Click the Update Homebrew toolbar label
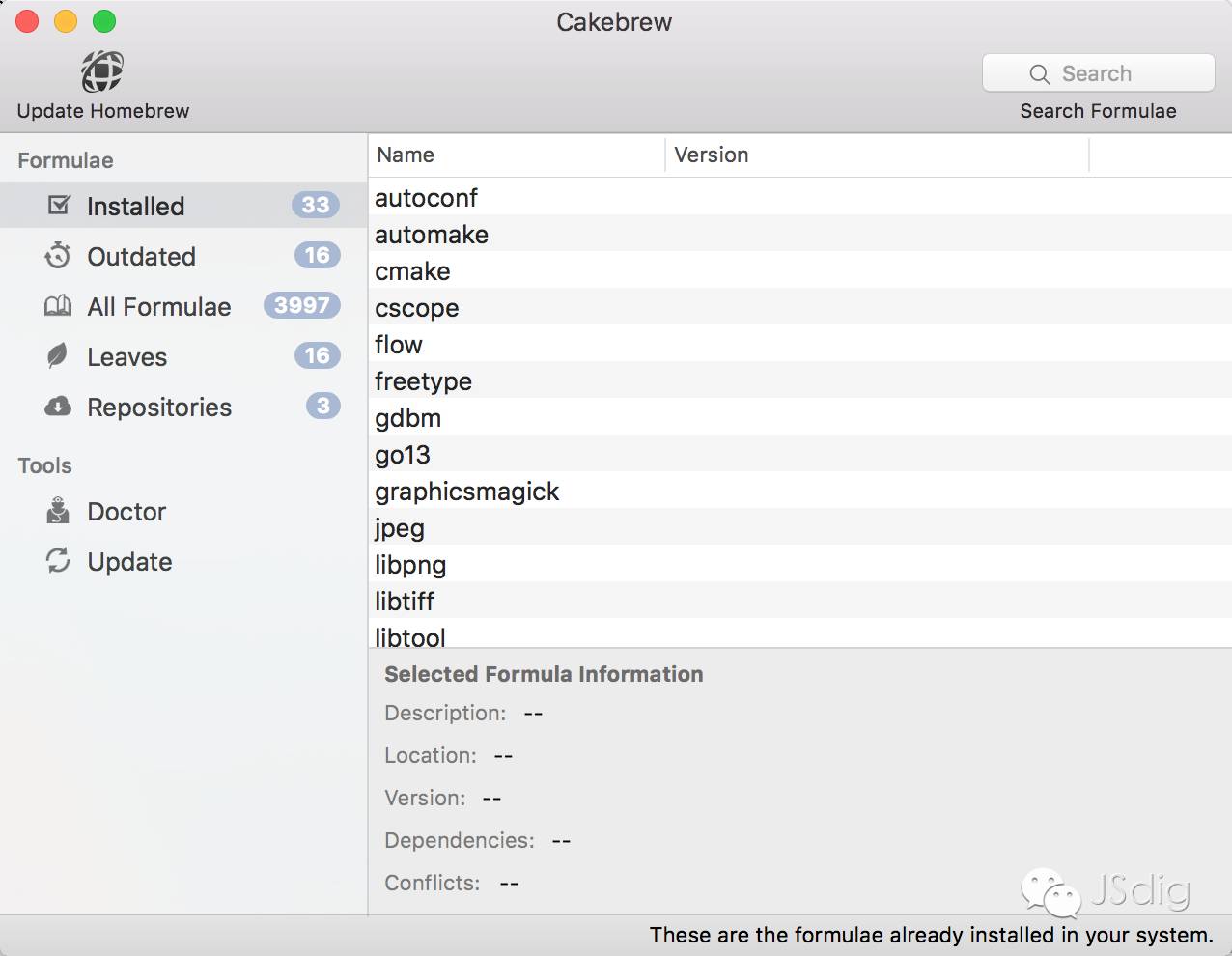Viewport: 1232px width, 956px height. [103, 111]
